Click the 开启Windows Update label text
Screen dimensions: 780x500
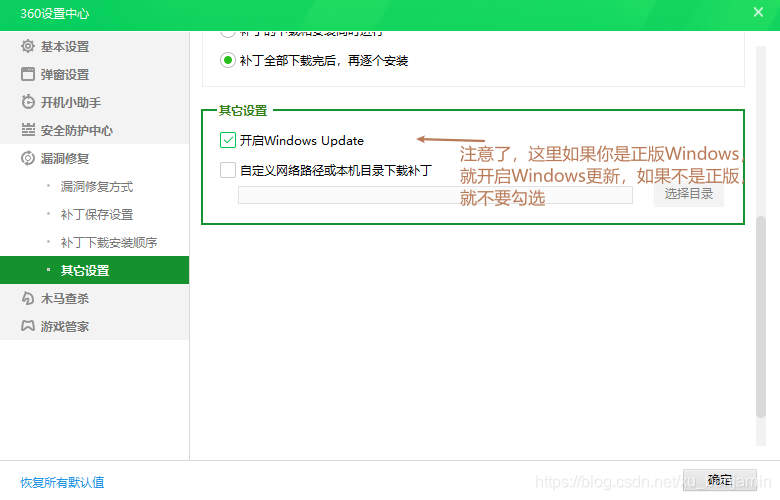click(x=301, y=141)
